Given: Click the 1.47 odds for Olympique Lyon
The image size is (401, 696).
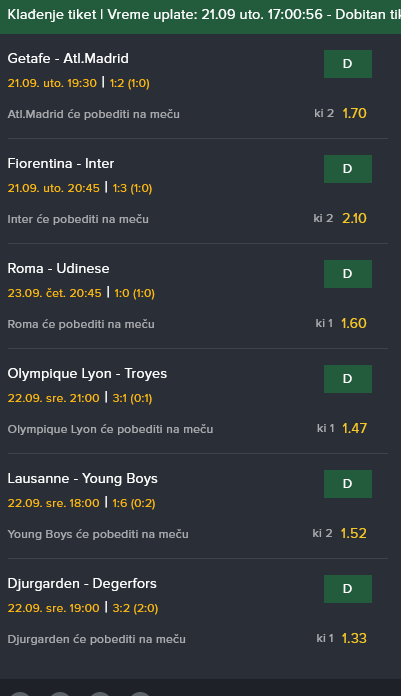Looking at the screenshot, I should pyautogui.click(x=354, y=428).
